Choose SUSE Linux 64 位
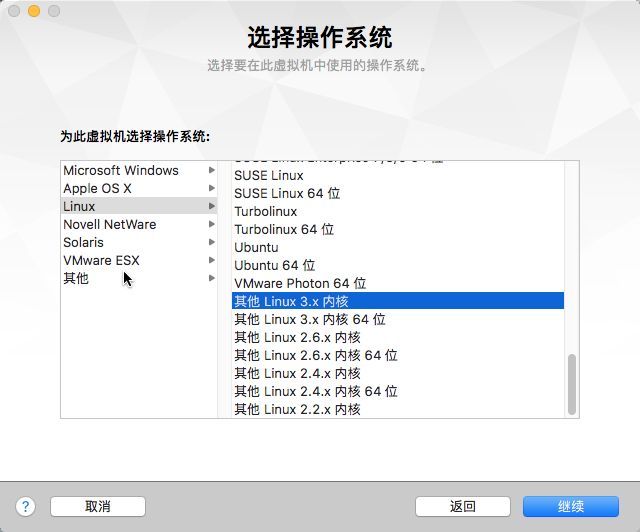The width and height of the screenshot is (640, 532). (398, 194)
